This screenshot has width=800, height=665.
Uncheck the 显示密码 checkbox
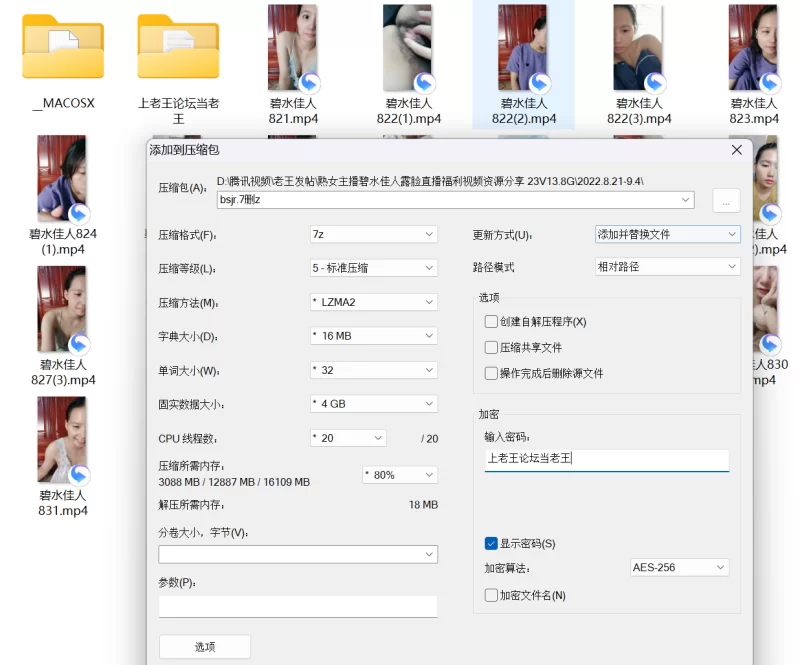pos(491,544)
